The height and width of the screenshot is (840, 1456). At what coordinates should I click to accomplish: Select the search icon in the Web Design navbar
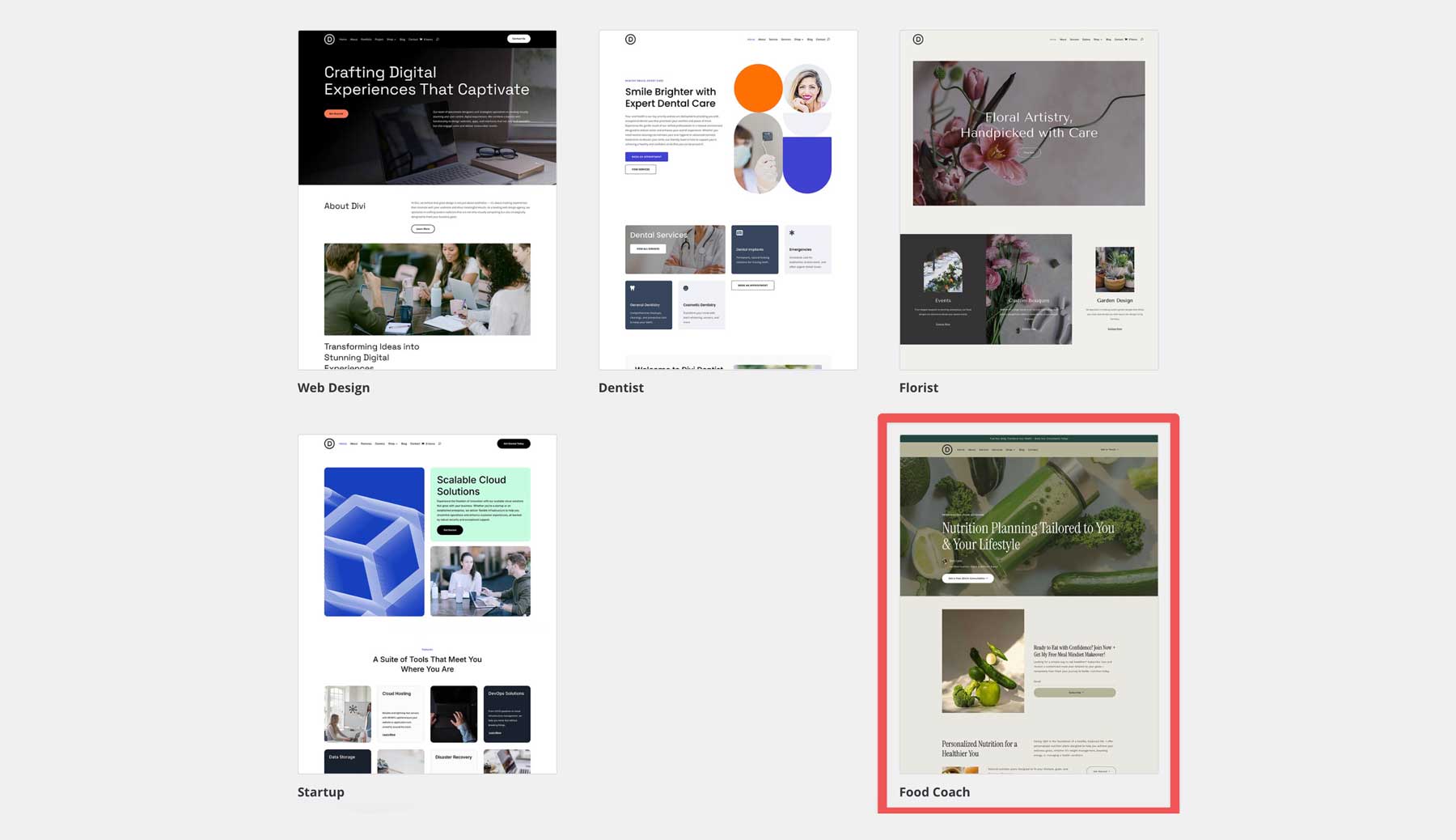coord(438,39)
